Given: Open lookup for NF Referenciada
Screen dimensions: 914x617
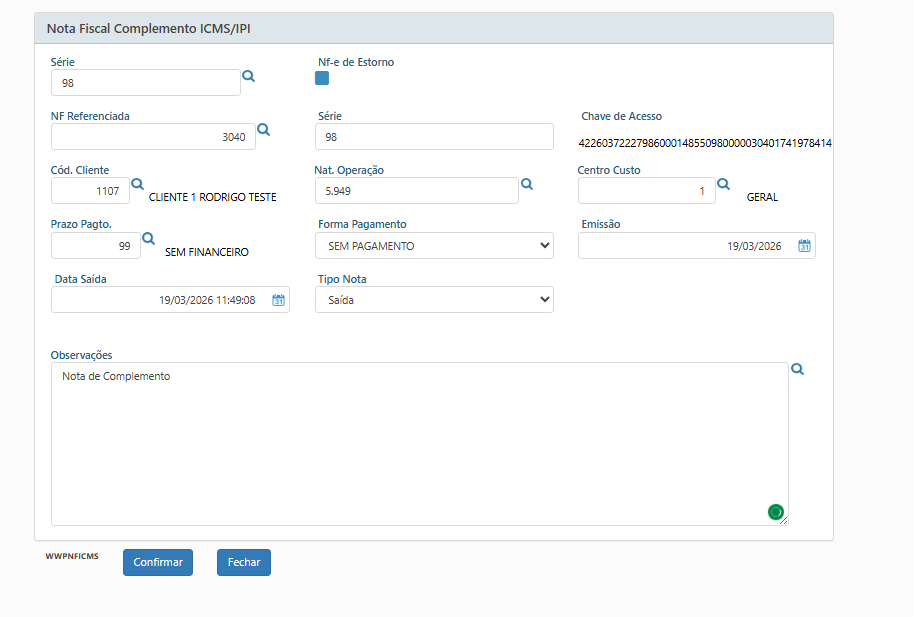Looking at the screenshot, I should [264, 130].
